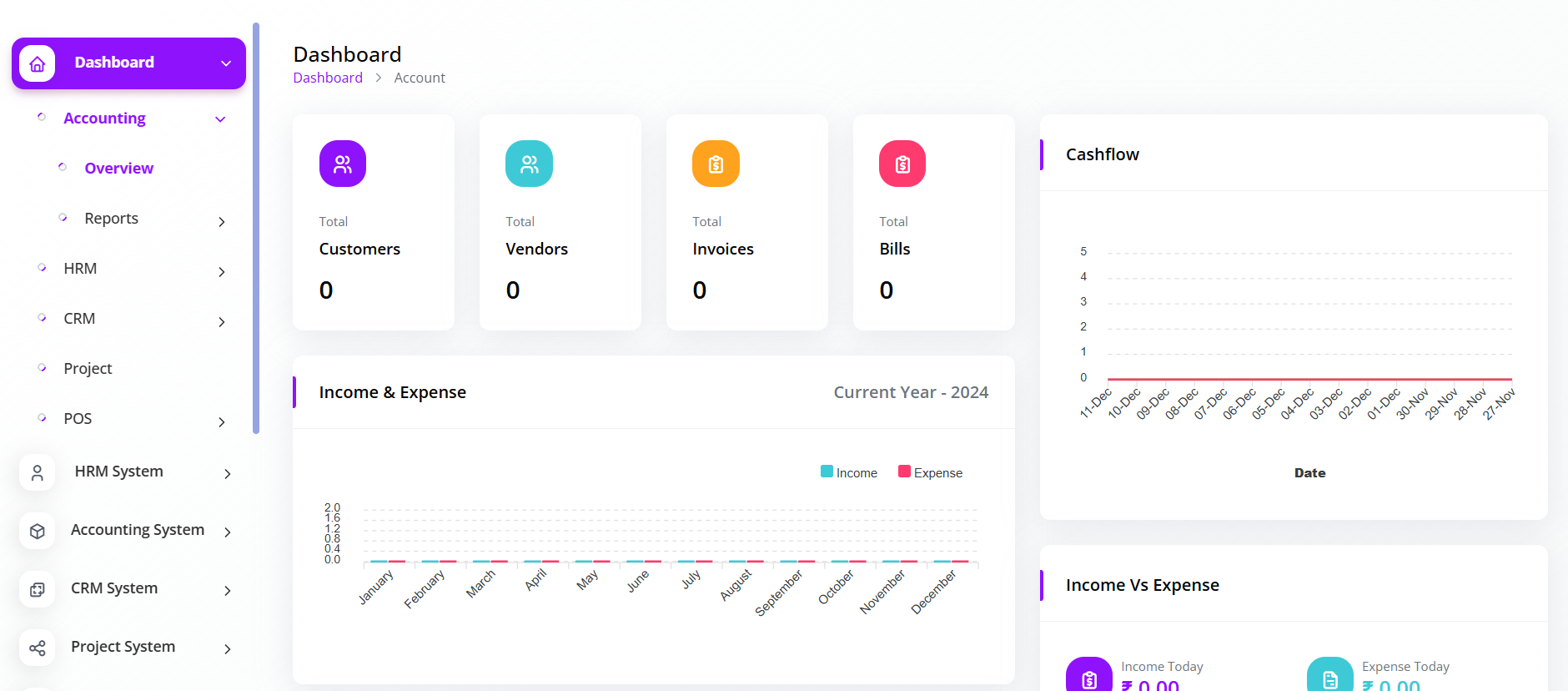
Task: Expand the Reports submenu arrow
Action: [222, 222]
